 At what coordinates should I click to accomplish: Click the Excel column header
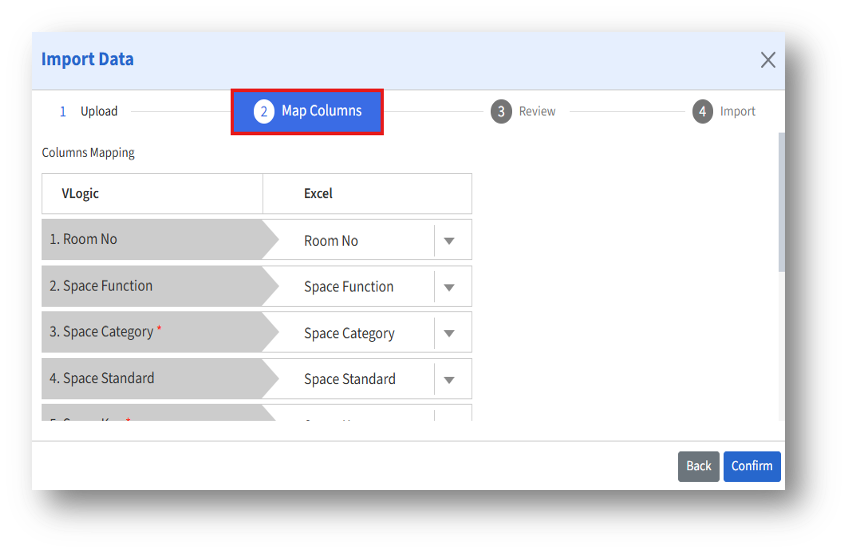point(318,194)
